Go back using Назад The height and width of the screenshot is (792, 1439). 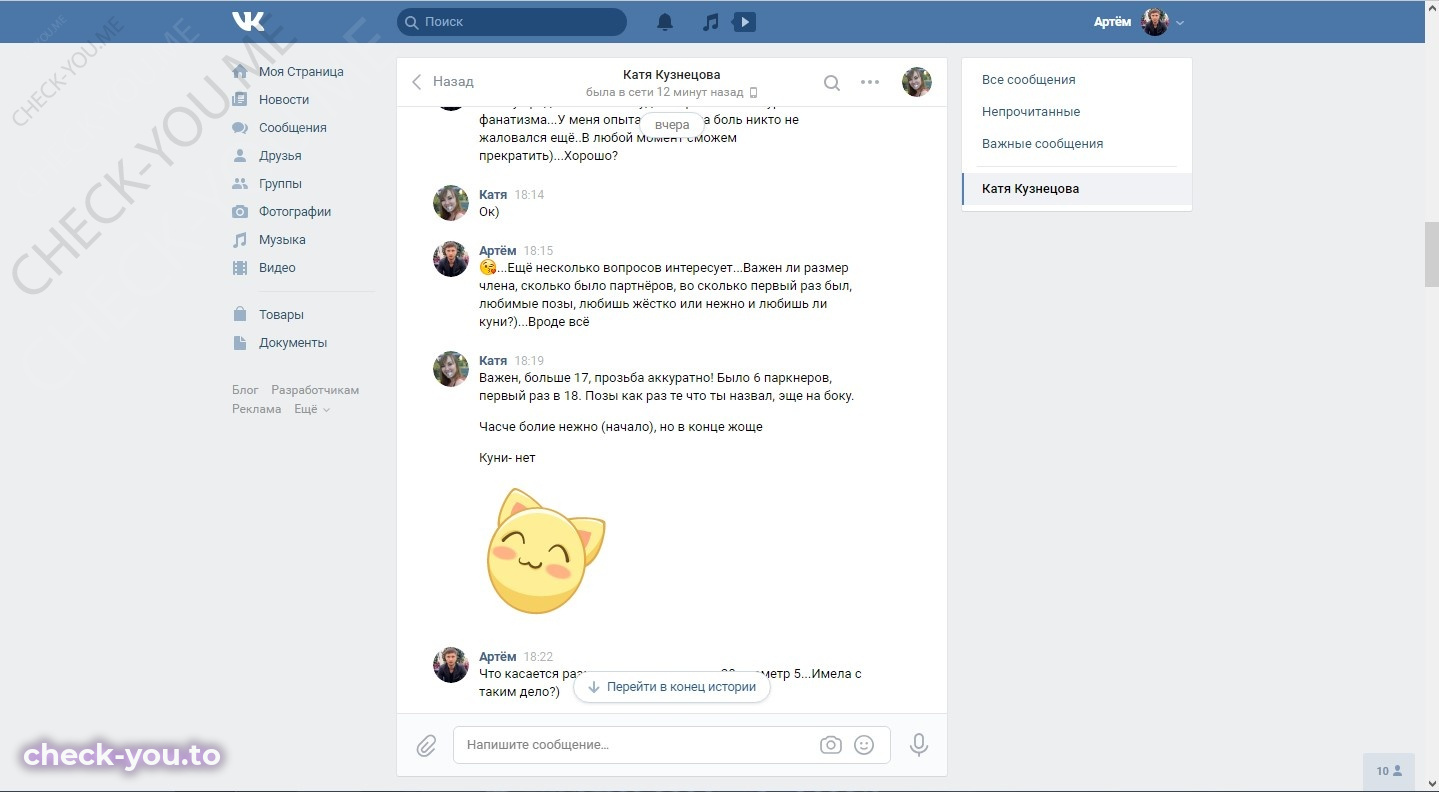pos(443,82)
